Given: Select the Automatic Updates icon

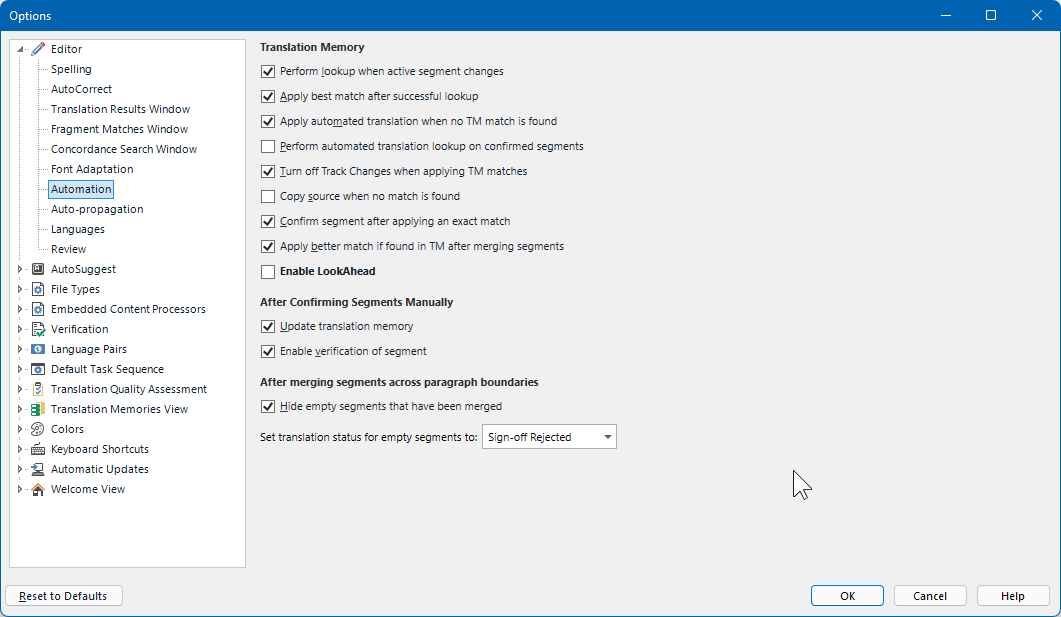Looking at the screenshot, I should tap(40, 468).
